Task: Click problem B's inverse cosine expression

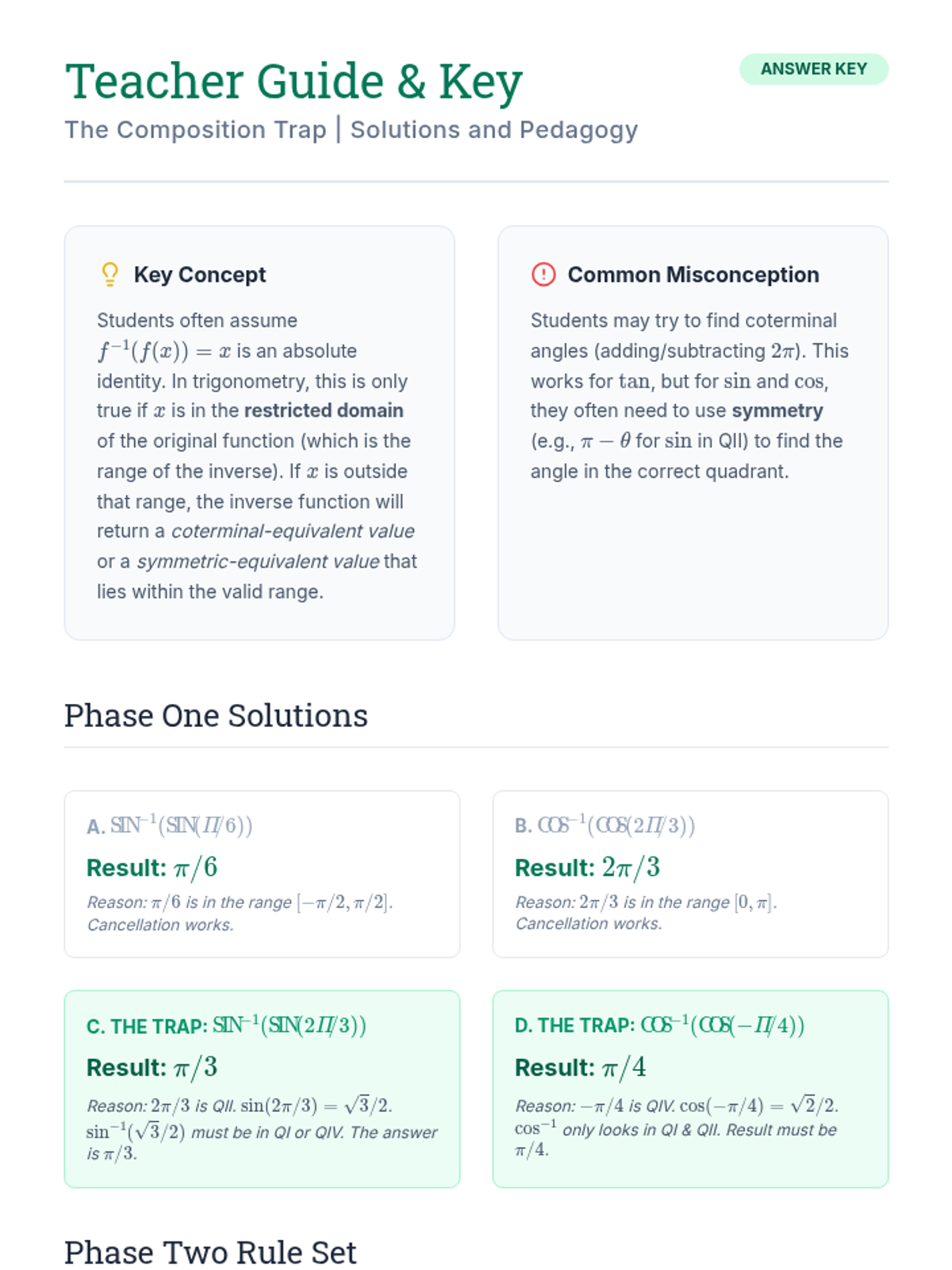Action: 616,825
